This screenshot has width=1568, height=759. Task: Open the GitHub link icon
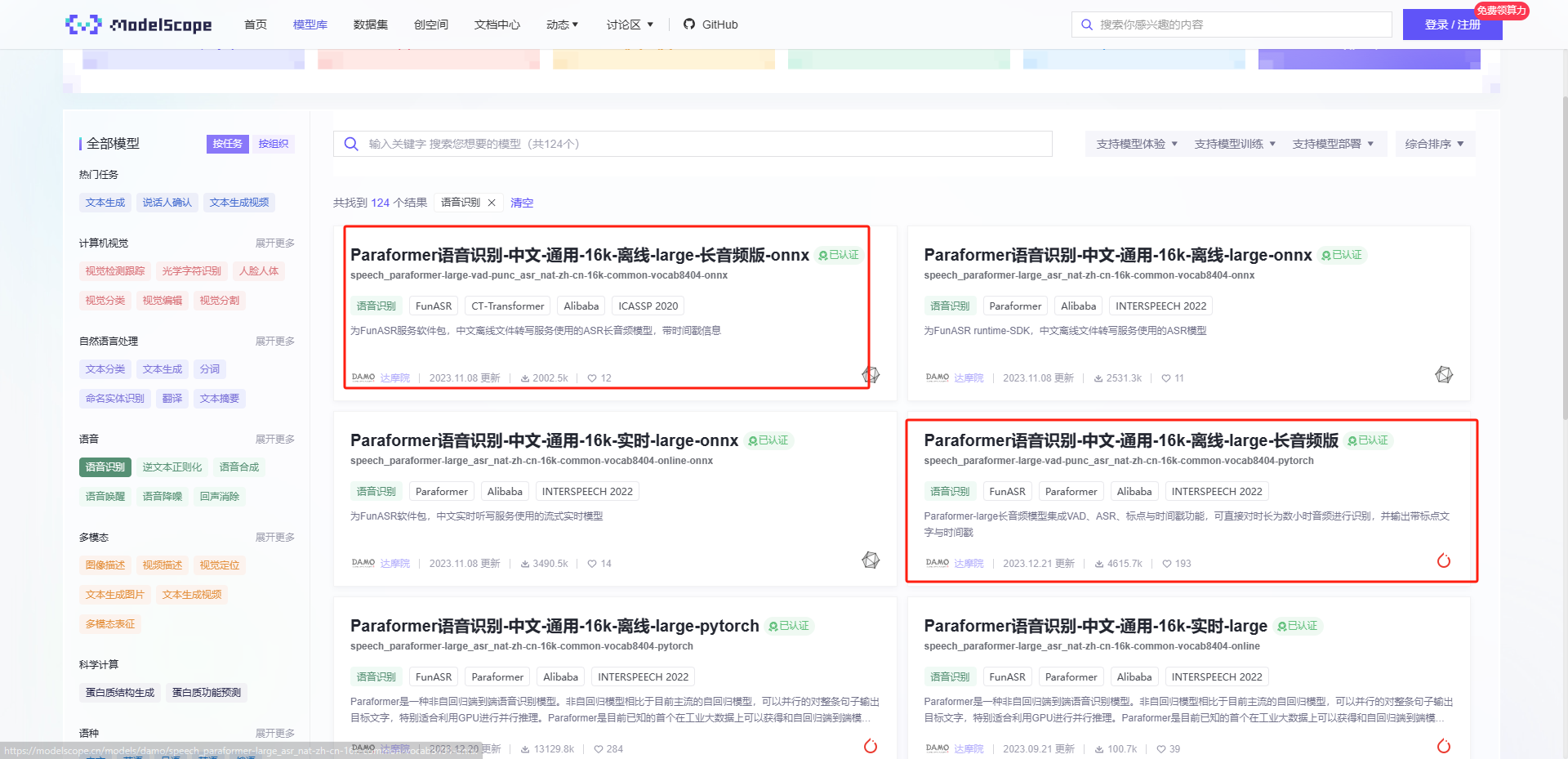coord(689,25)
